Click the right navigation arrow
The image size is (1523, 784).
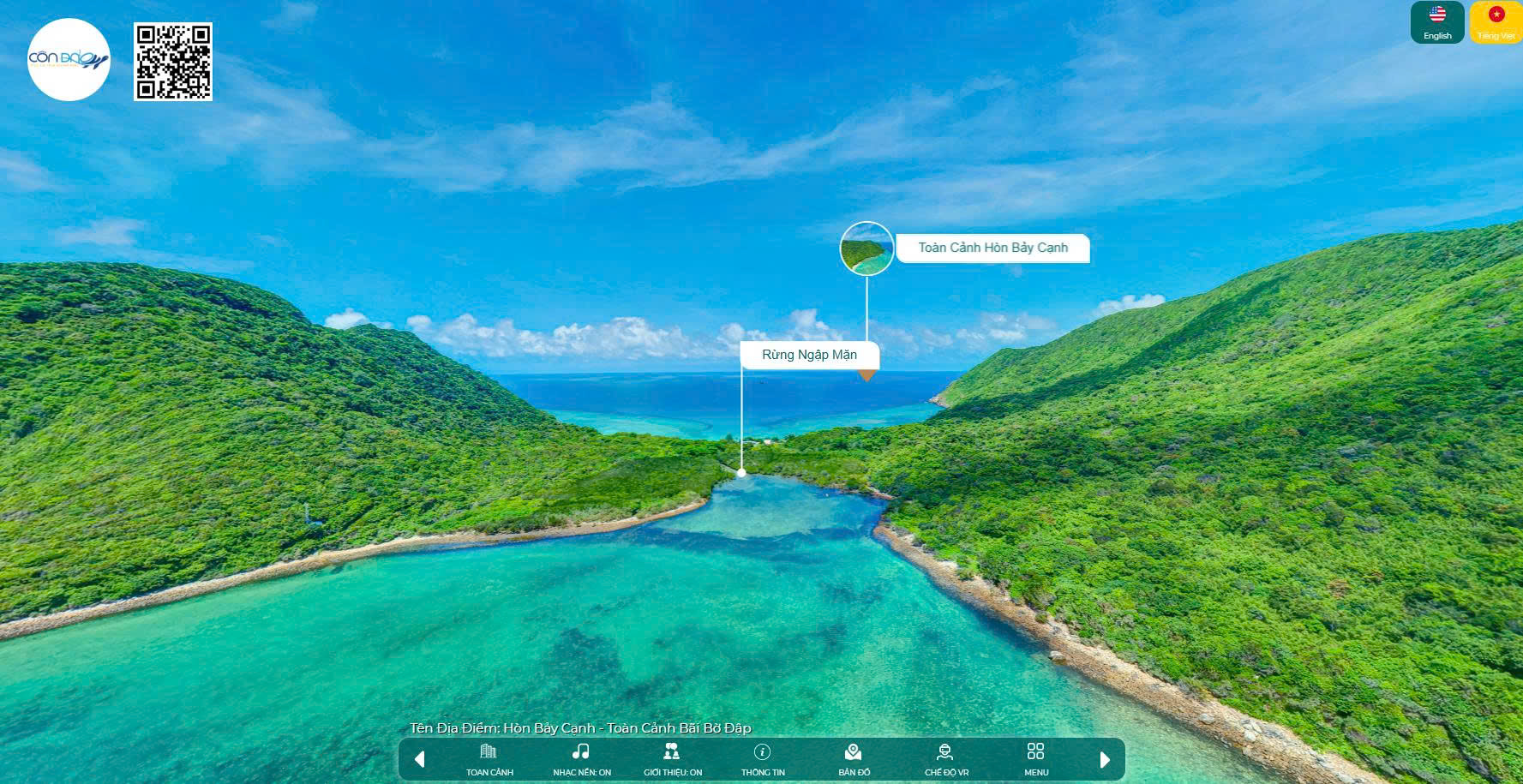click(1104, 758)
